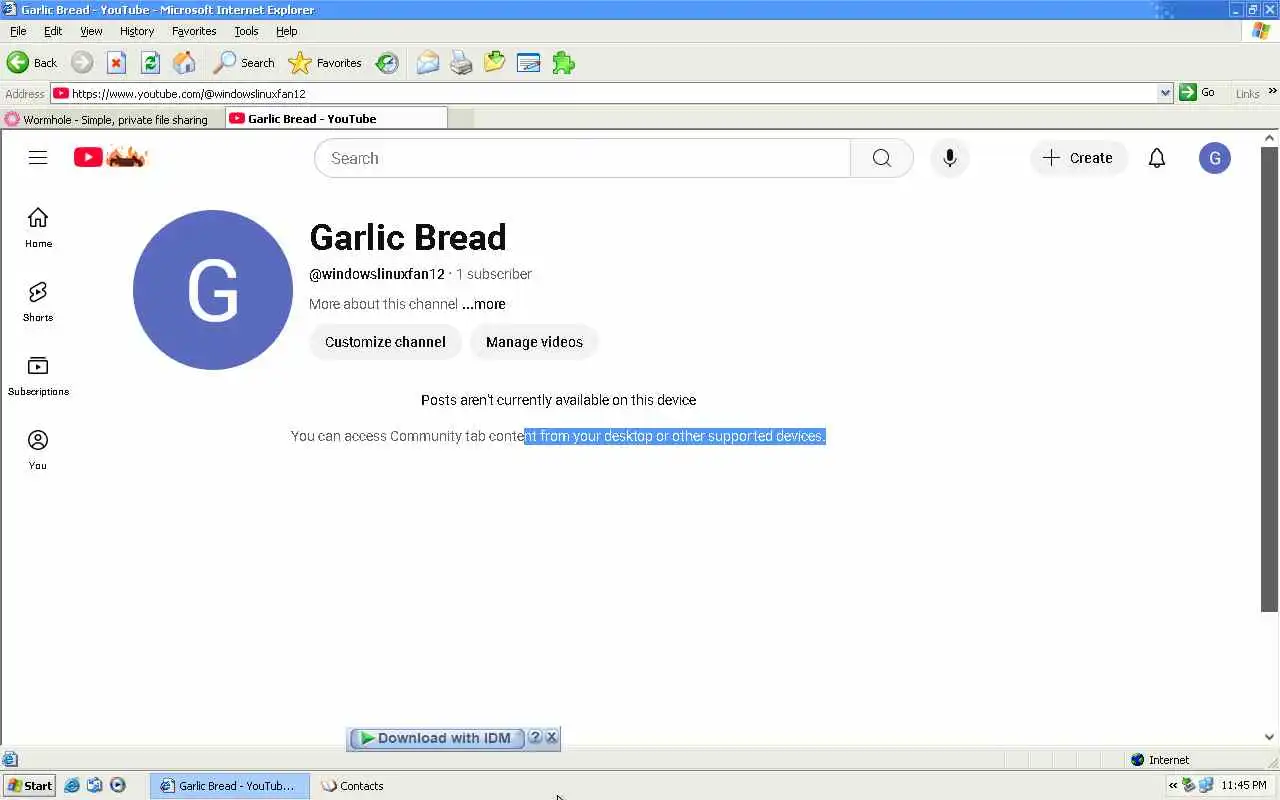
Task: Expand the Address bar dropdown arrow
Action: (1165, 93)
